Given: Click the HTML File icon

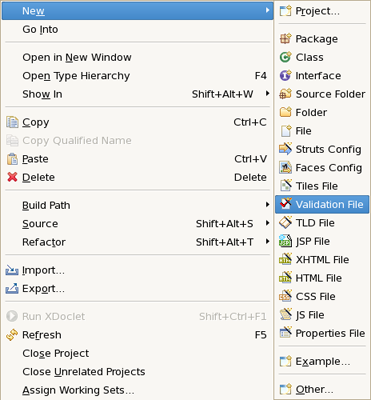Looking at the screenshot, I should click(285, 278).
